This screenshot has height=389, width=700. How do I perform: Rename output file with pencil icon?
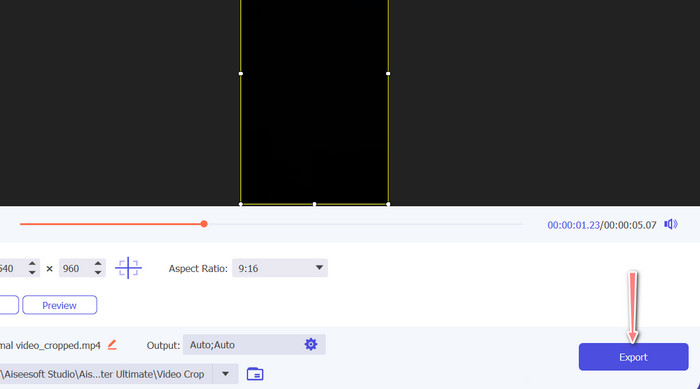point(112,345)
